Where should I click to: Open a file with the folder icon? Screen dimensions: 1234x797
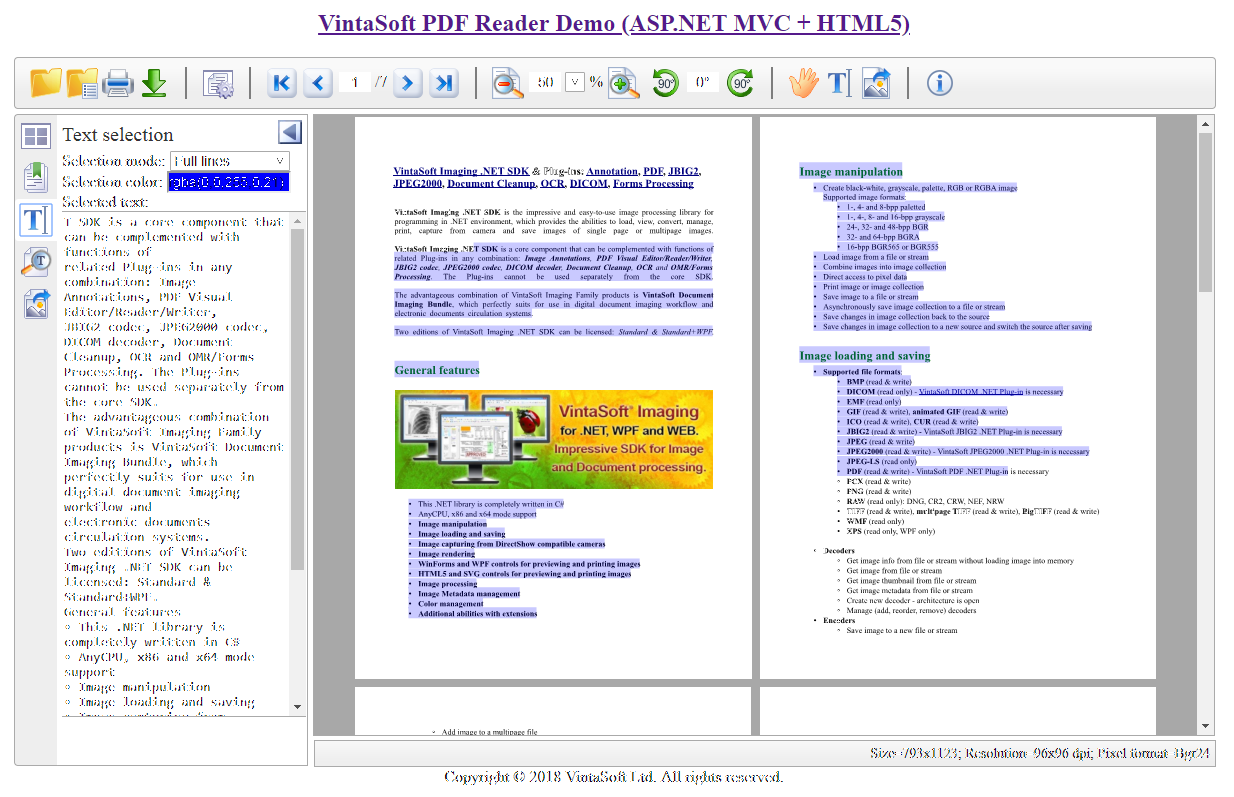(x=46, y=83)
